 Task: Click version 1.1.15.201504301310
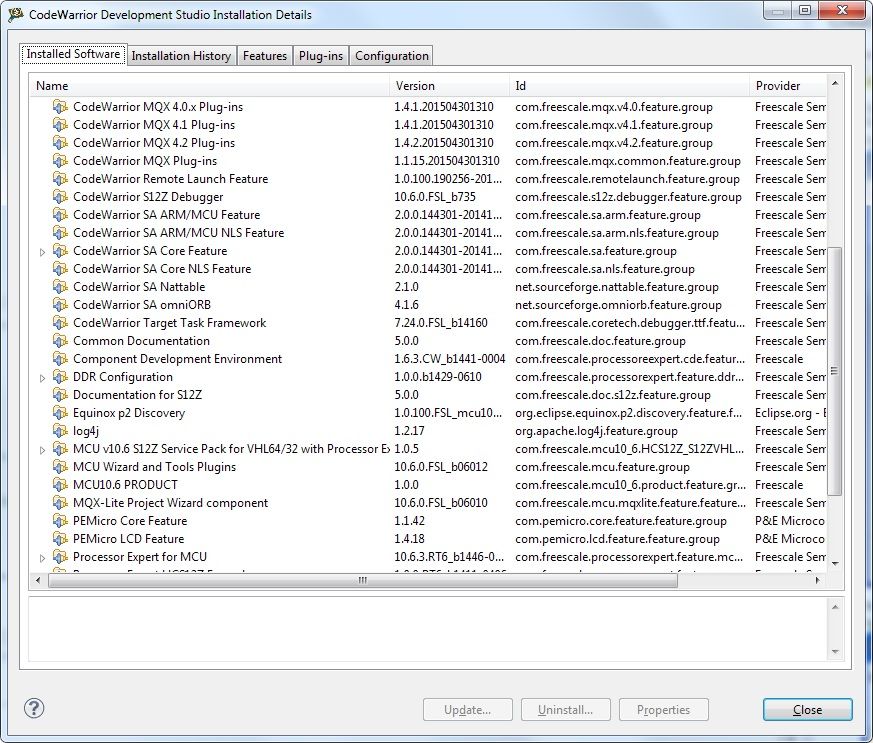click(x=447, y=161)
